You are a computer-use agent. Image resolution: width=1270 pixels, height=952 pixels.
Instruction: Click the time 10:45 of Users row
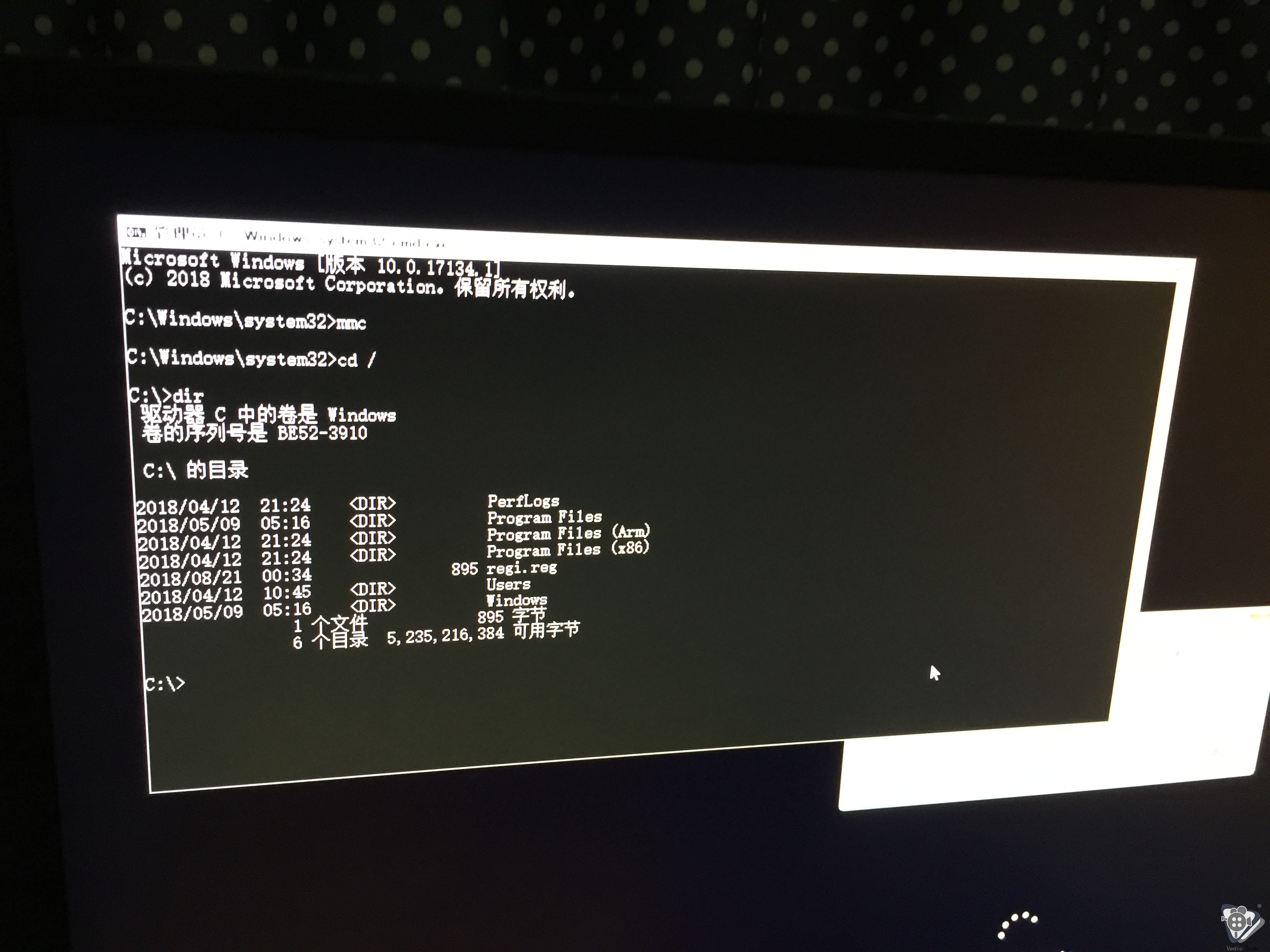point(287,592)
